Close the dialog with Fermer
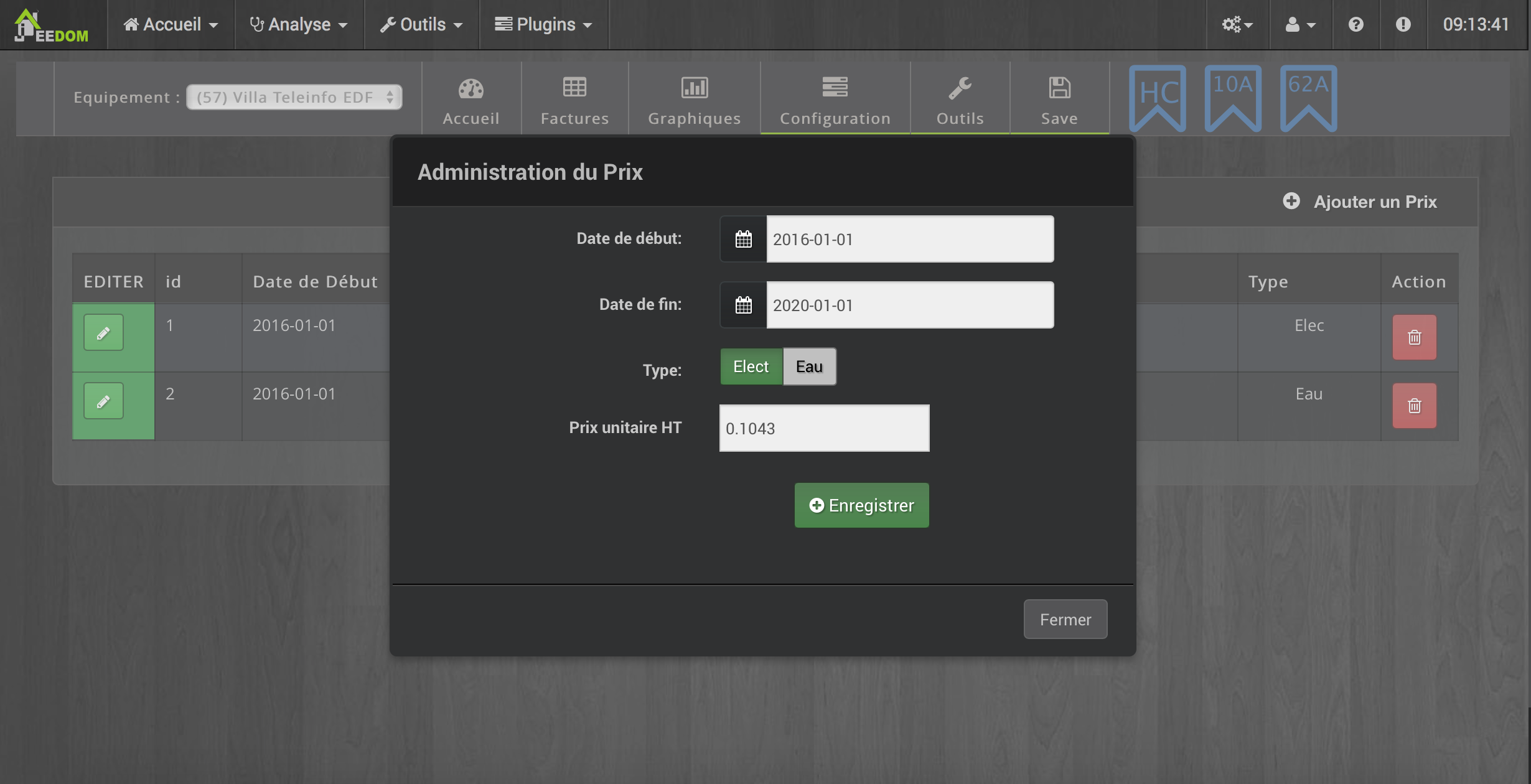 (x=1065, y=619)
